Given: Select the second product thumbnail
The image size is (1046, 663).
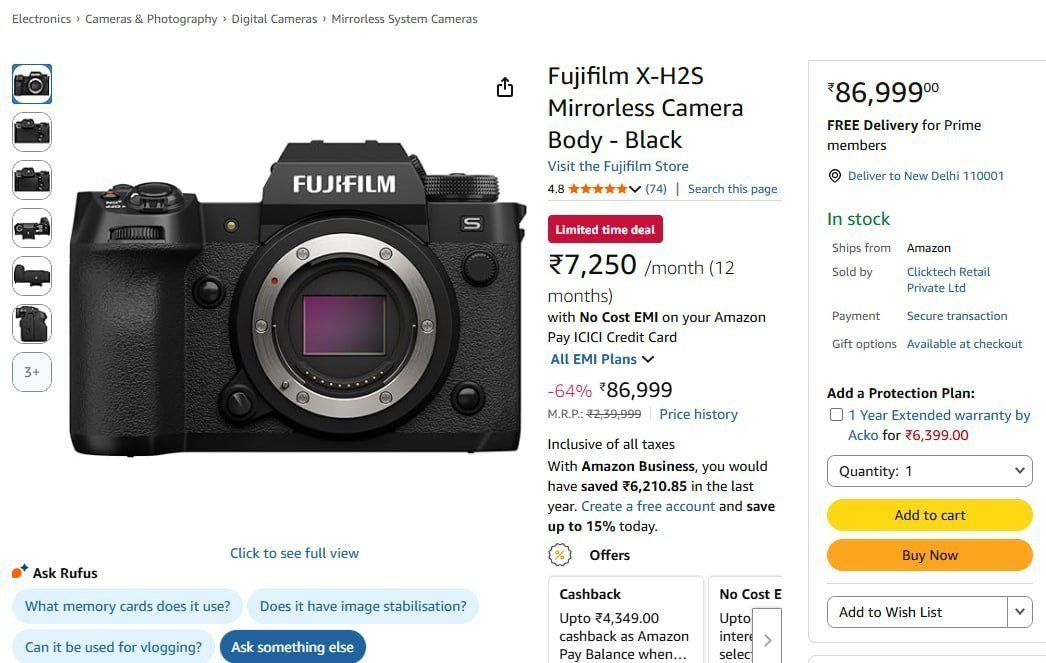Looking at the screenshot, I should point(31,131).
